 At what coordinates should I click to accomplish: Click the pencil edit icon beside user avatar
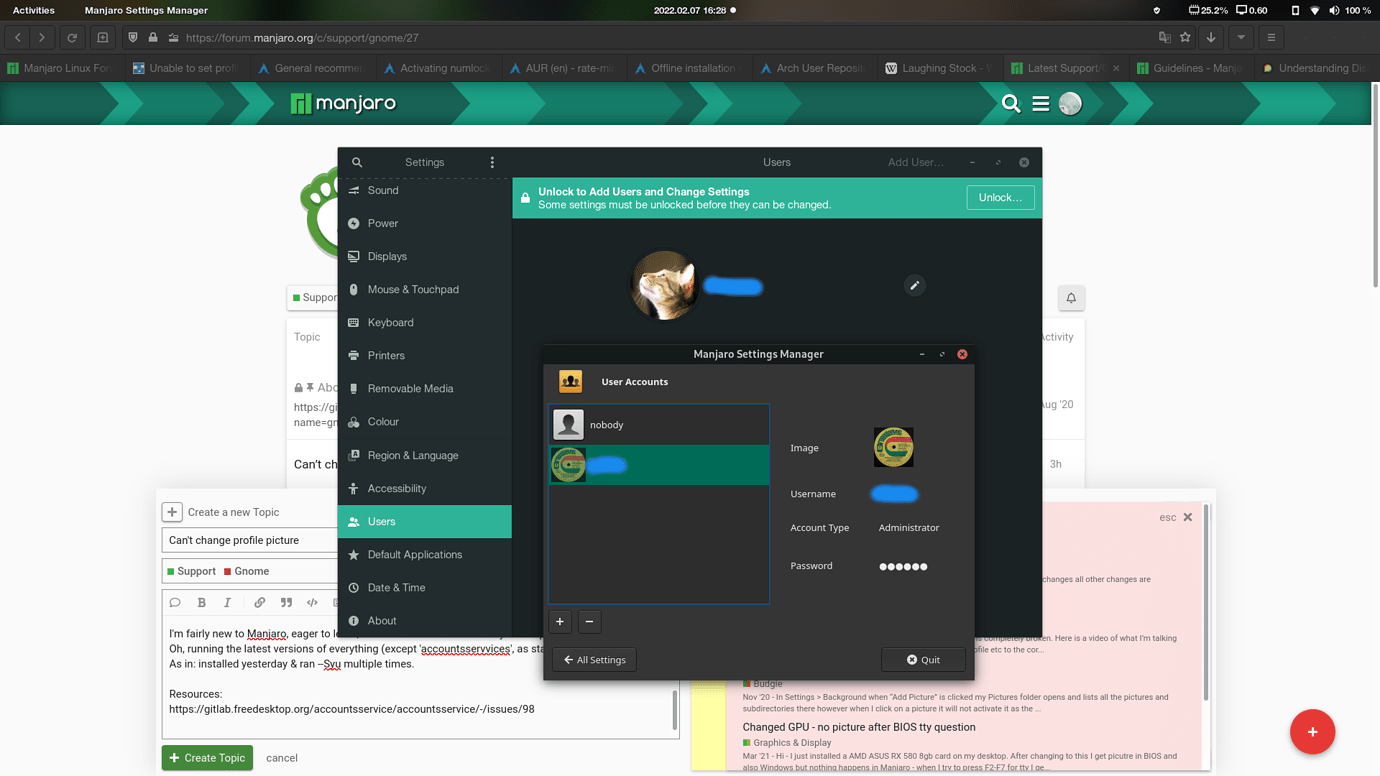(914, 286)
